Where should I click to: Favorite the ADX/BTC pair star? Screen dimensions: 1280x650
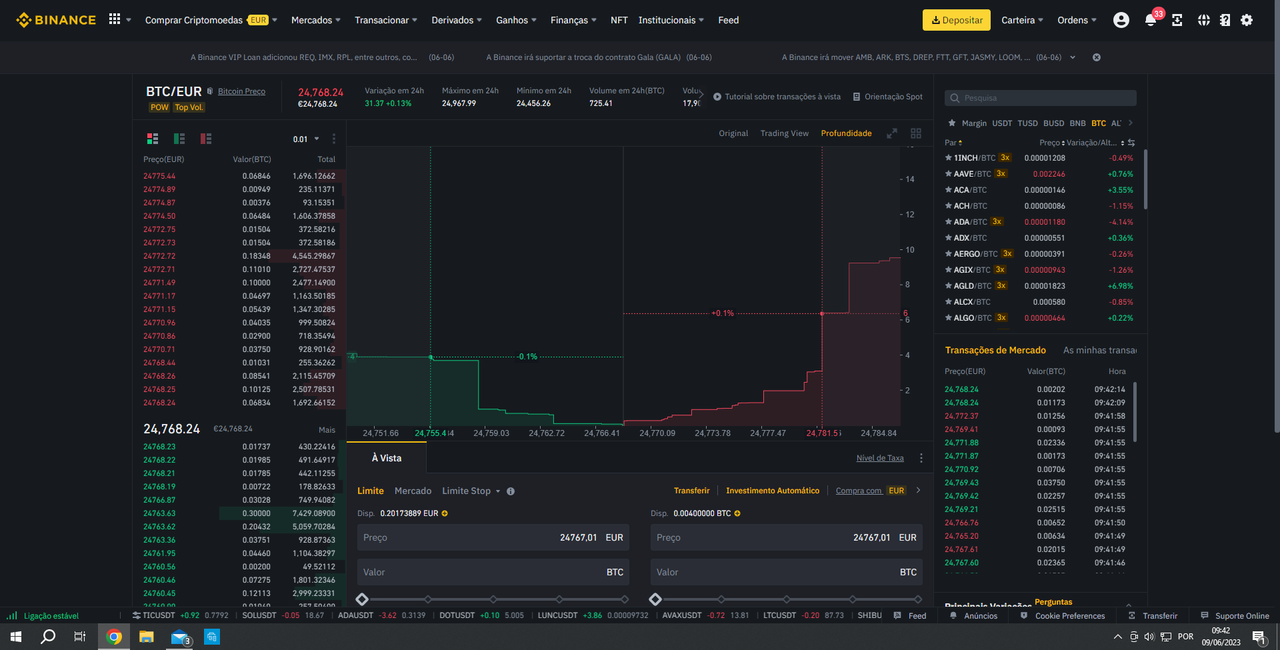point(949,238)
